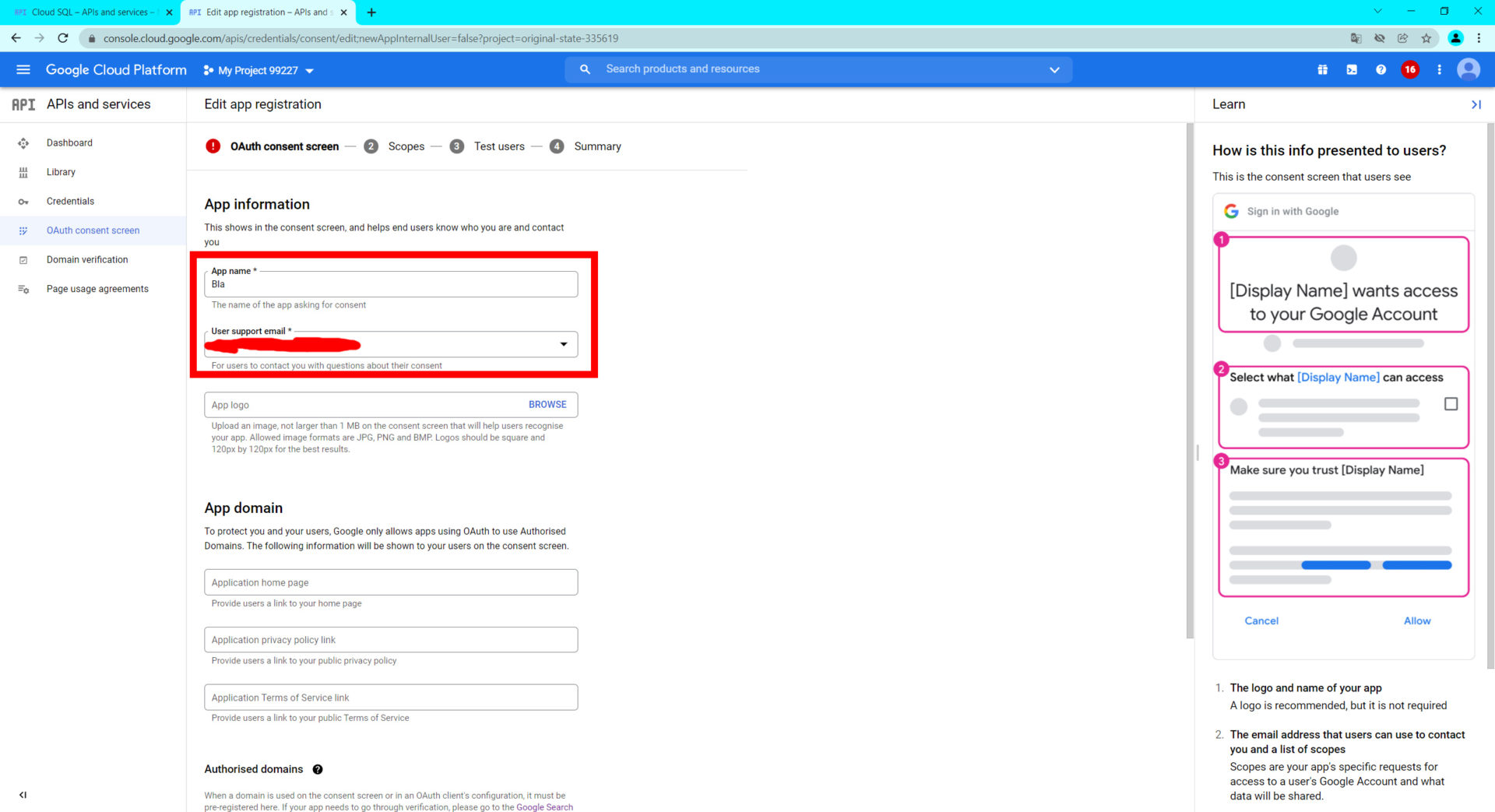Screen dimensions: 1495x812
Task: Reload the current page
Action: (x=63, y=38)
